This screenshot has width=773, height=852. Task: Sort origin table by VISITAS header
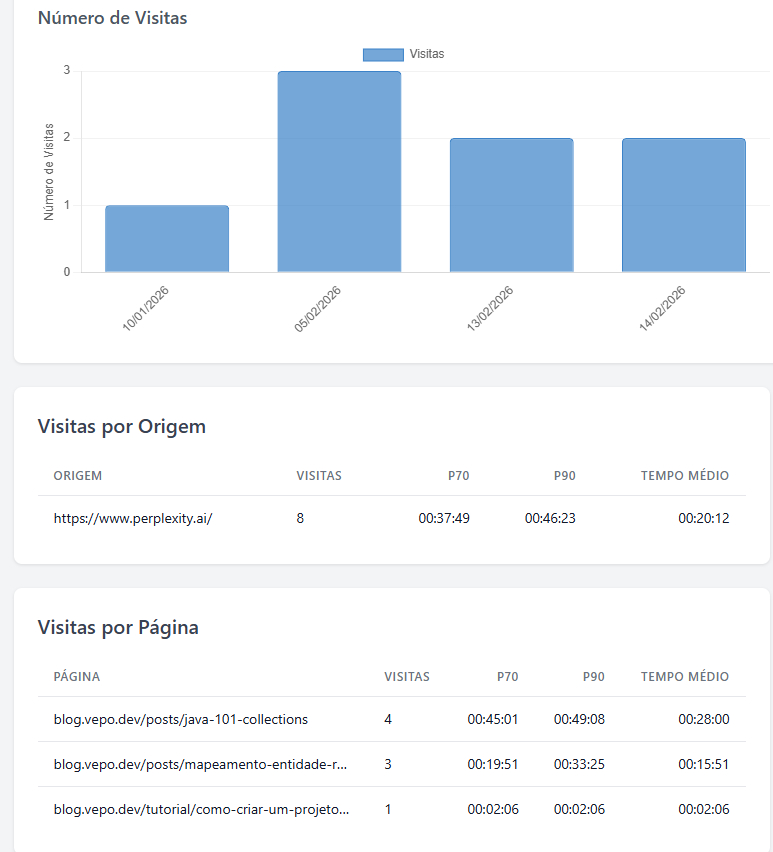point(319,476)
